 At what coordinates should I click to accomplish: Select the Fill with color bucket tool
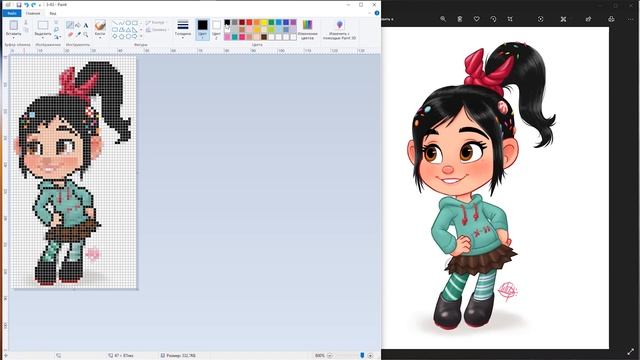click(x=78, y=25)
